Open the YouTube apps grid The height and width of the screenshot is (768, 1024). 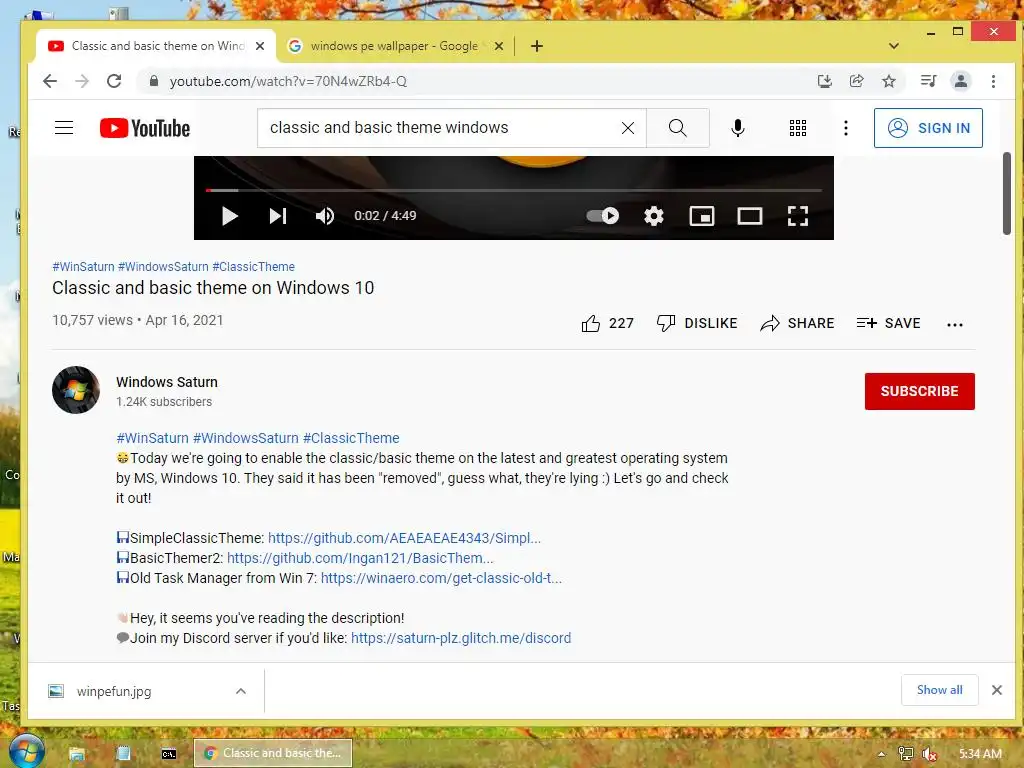tap(798, 128)
